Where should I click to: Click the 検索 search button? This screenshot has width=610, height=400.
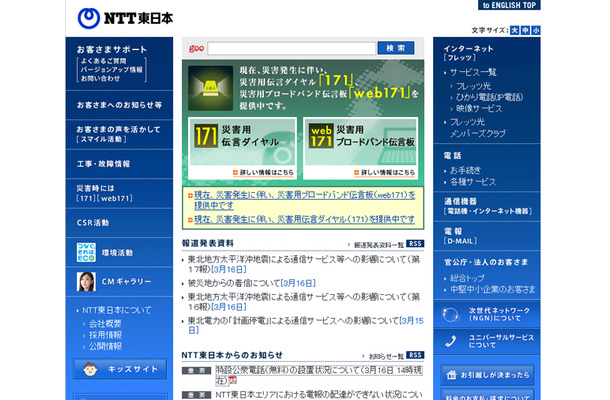pyautogui.click(x=396, y=48)
